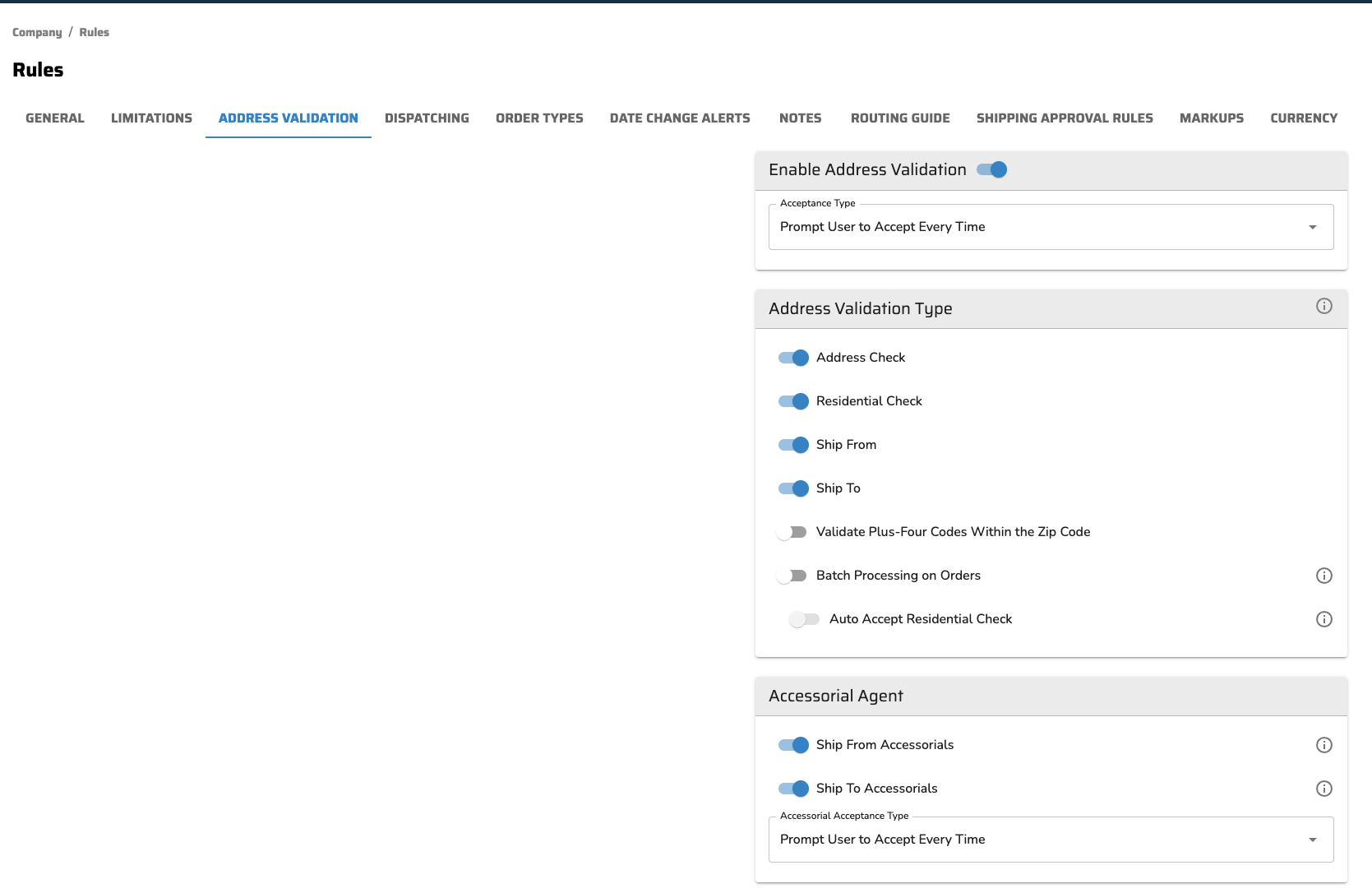Open the Acceptance Type dropdown
This screenshot has height=893, width=1372.
click(1051, 227)
